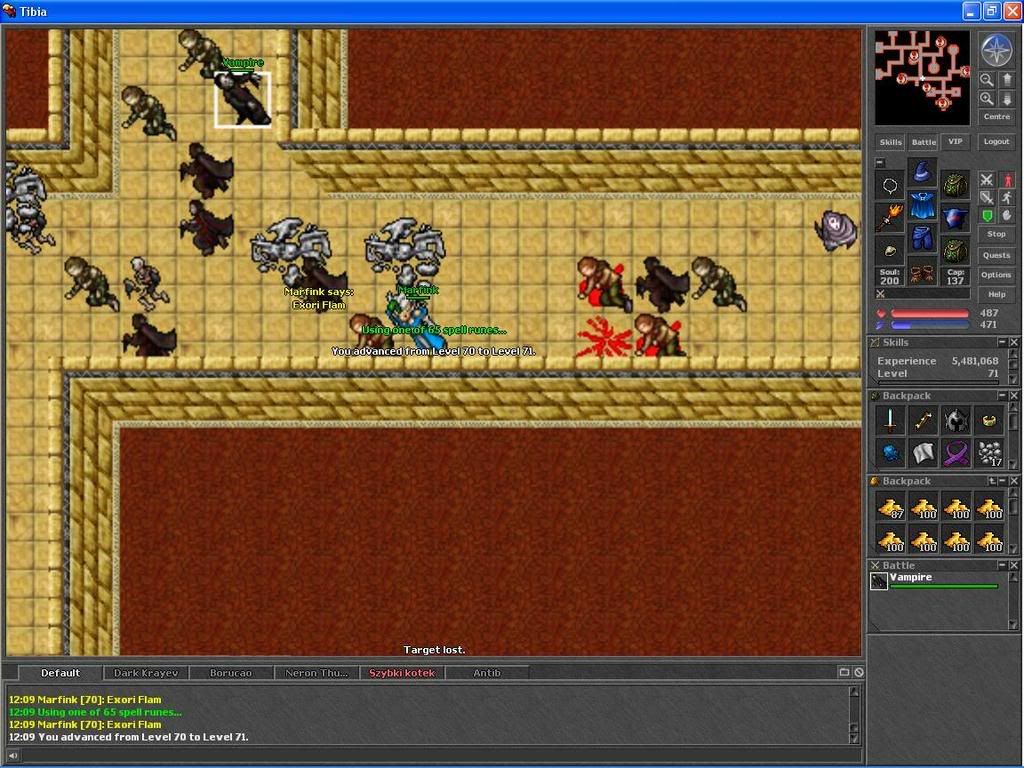Open the green backpack in the top equipment slot
The height and width of the screenshot is (768, 1024).
point(955,186)
